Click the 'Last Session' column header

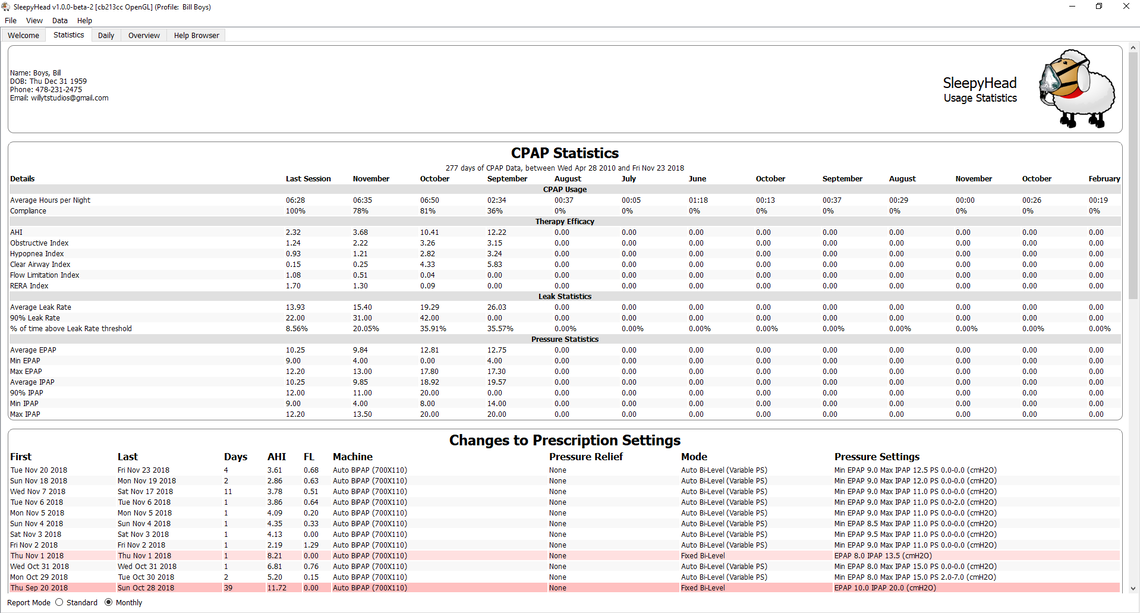308,179
